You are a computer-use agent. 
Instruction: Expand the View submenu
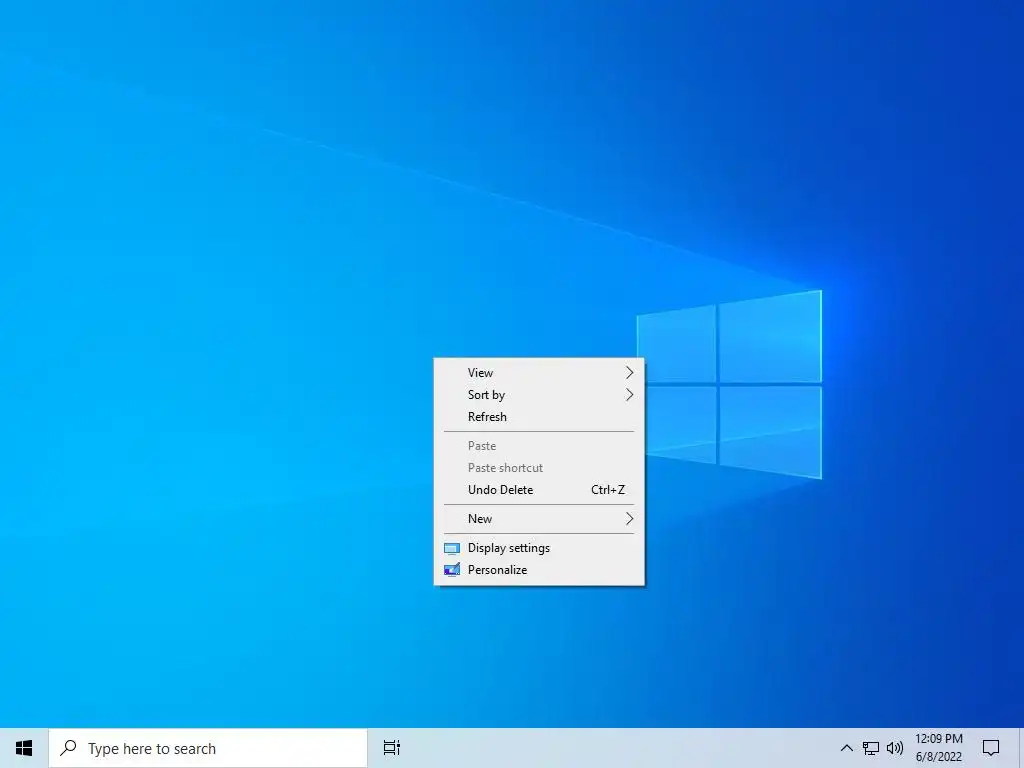pos(539,373)
